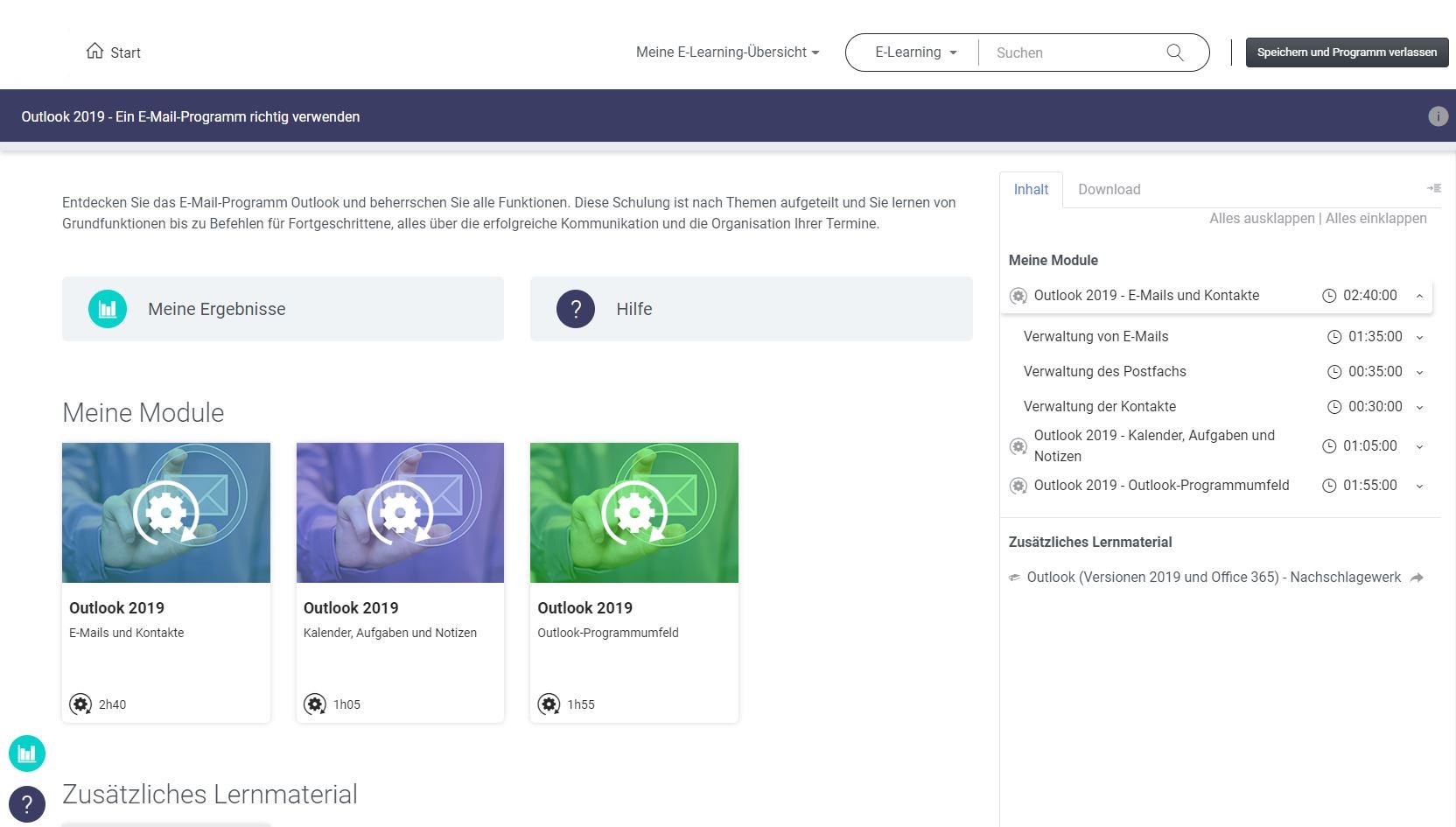Click Speichern und Programm verlassen button
This screenshot has width=1456, height=827.
click(x=1347, y=52)
